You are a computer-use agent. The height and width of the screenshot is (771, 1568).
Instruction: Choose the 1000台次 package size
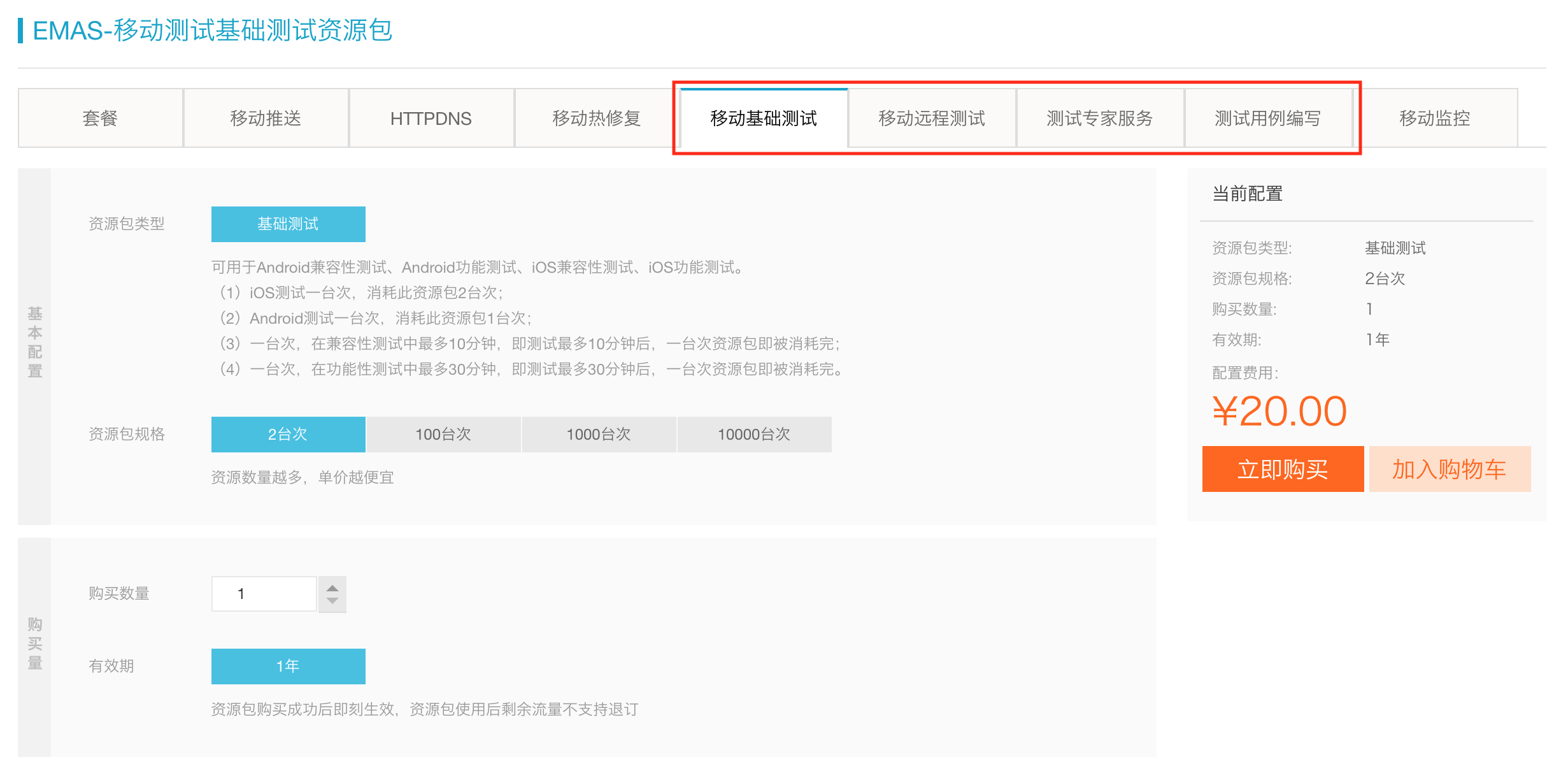click(x=599, y=434)
